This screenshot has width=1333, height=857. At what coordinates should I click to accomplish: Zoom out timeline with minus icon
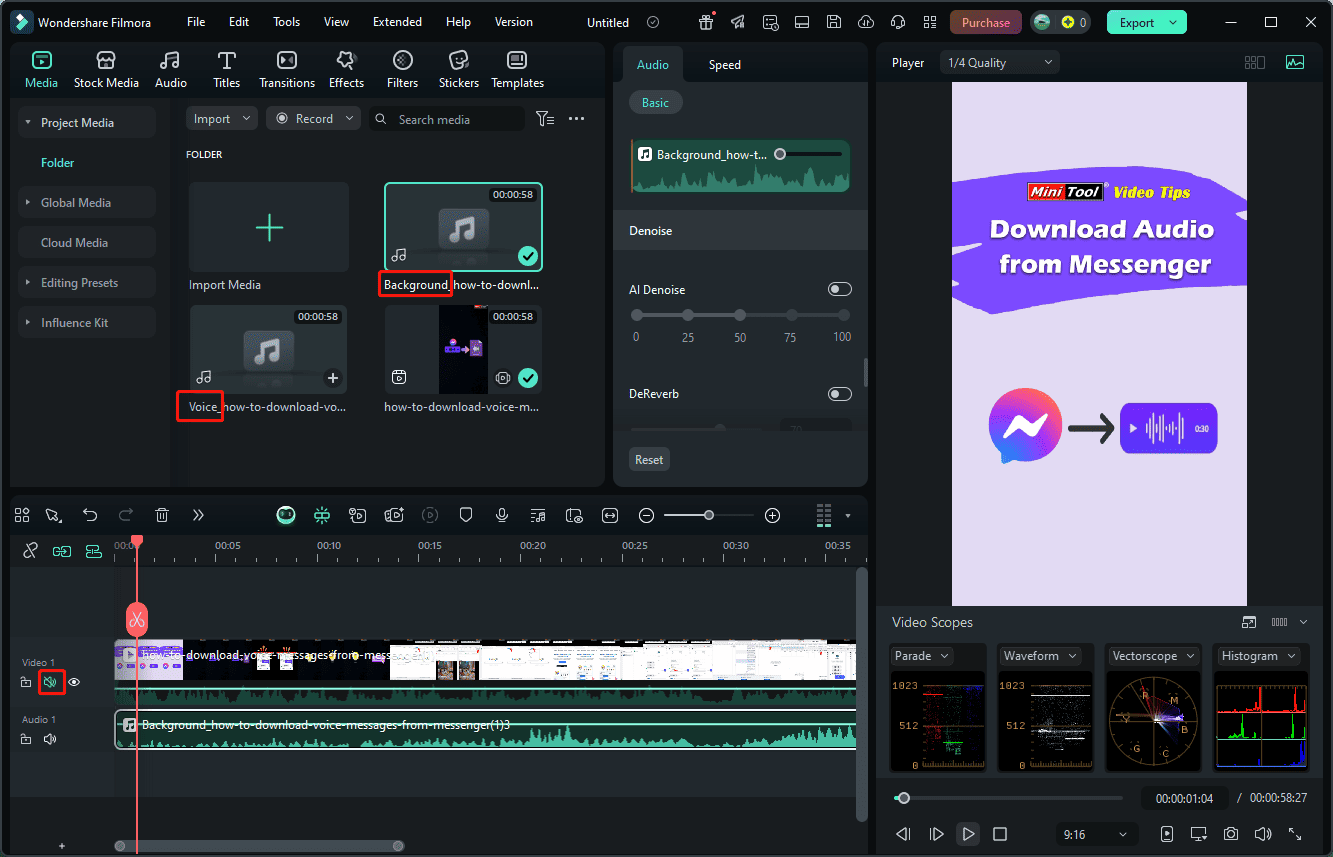pos(646,515)
